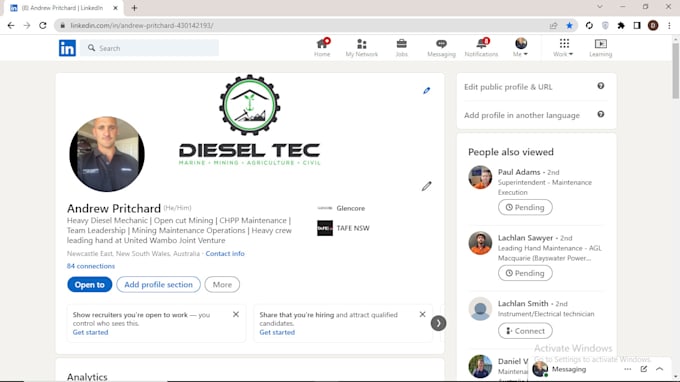
Task: Click the browser address bar URL
Action: coord(142,26)
